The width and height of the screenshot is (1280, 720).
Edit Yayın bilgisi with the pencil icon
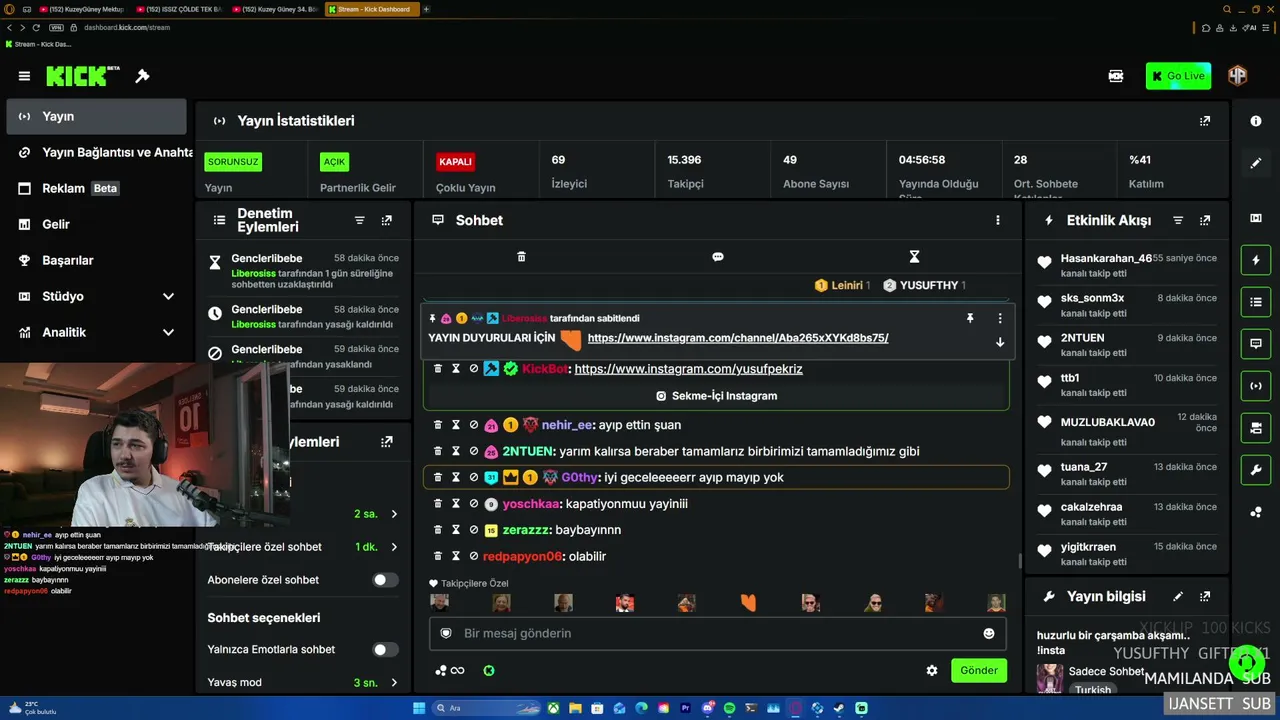(1178, 597)
